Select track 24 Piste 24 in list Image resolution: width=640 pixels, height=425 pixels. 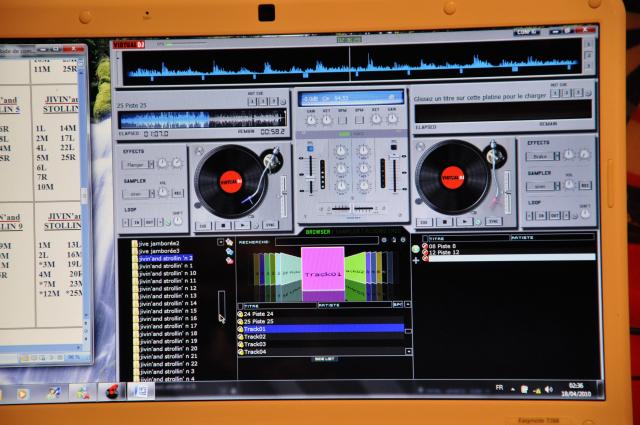[320, 314]
